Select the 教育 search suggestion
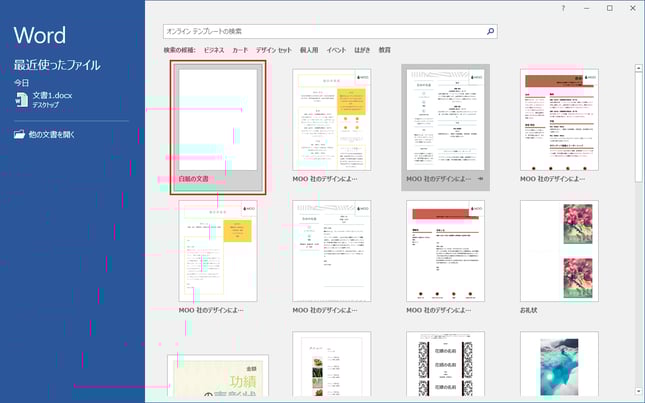Screen dimensions: 645x403 (385, 50)
